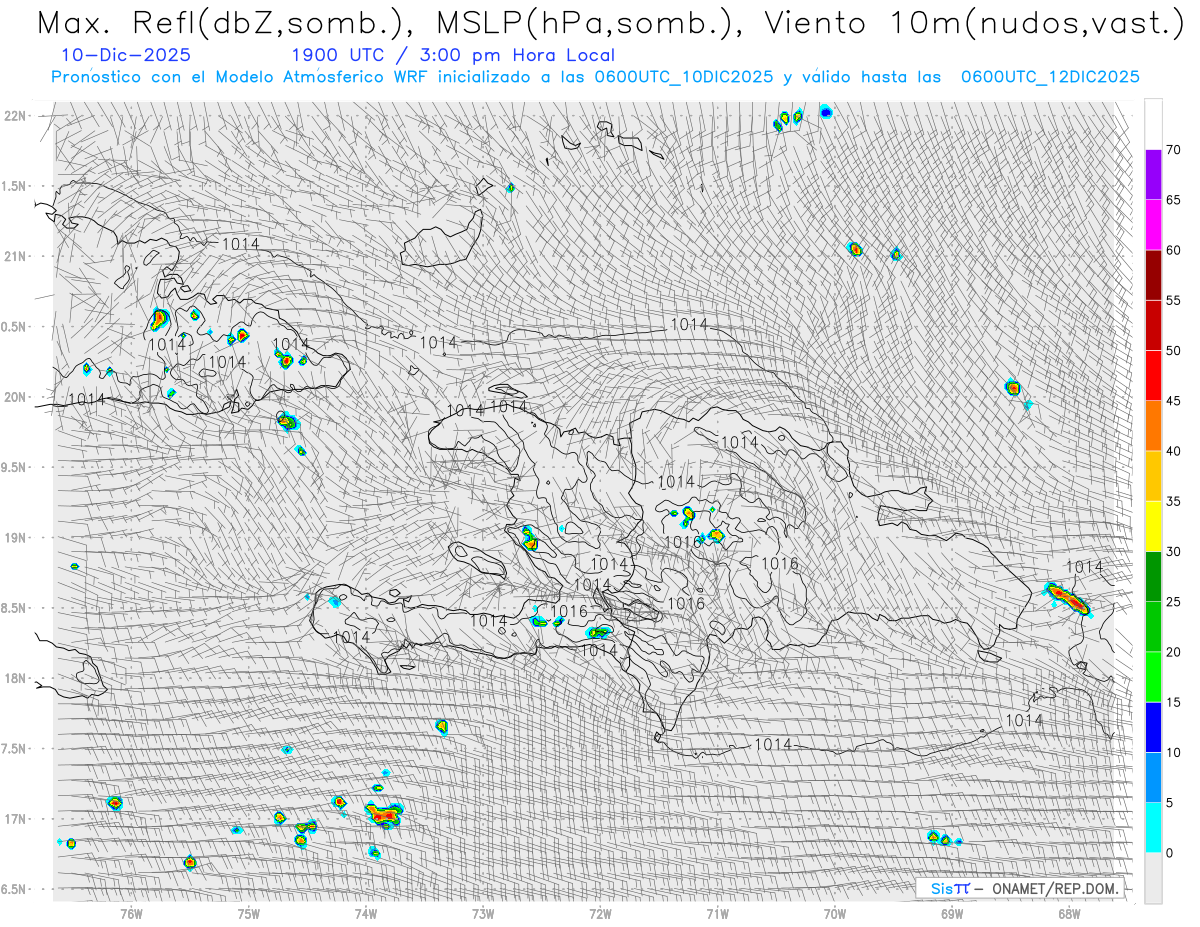The width and height of the screenshot is (1200, 927).
Task: Select the maroon 55-60 dBZ color segment
Action: coord(1153,275)
